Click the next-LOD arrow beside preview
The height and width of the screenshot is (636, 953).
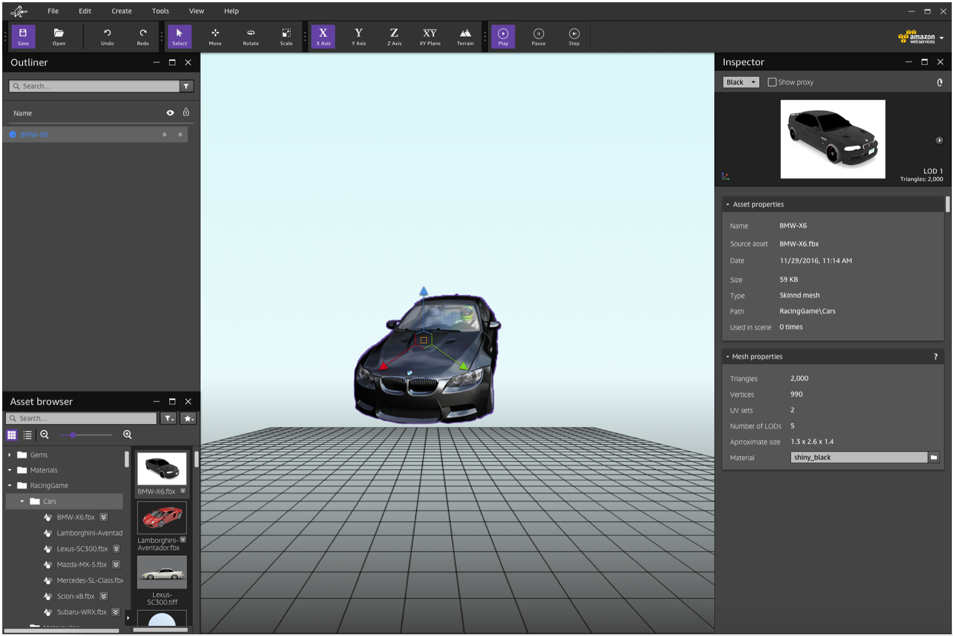click(x=939, y=140)
